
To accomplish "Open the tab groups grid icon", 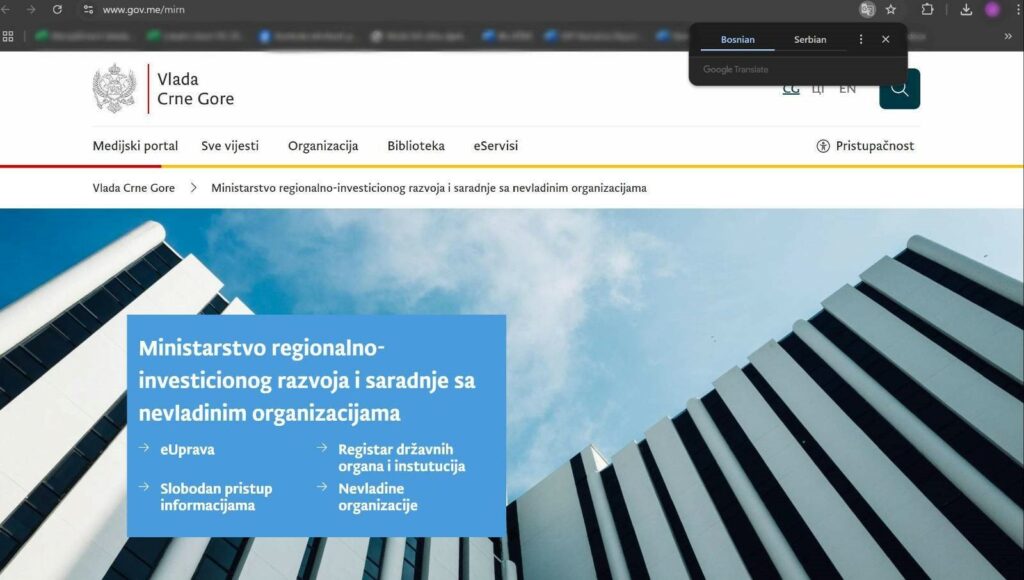I will coord(8,37).
